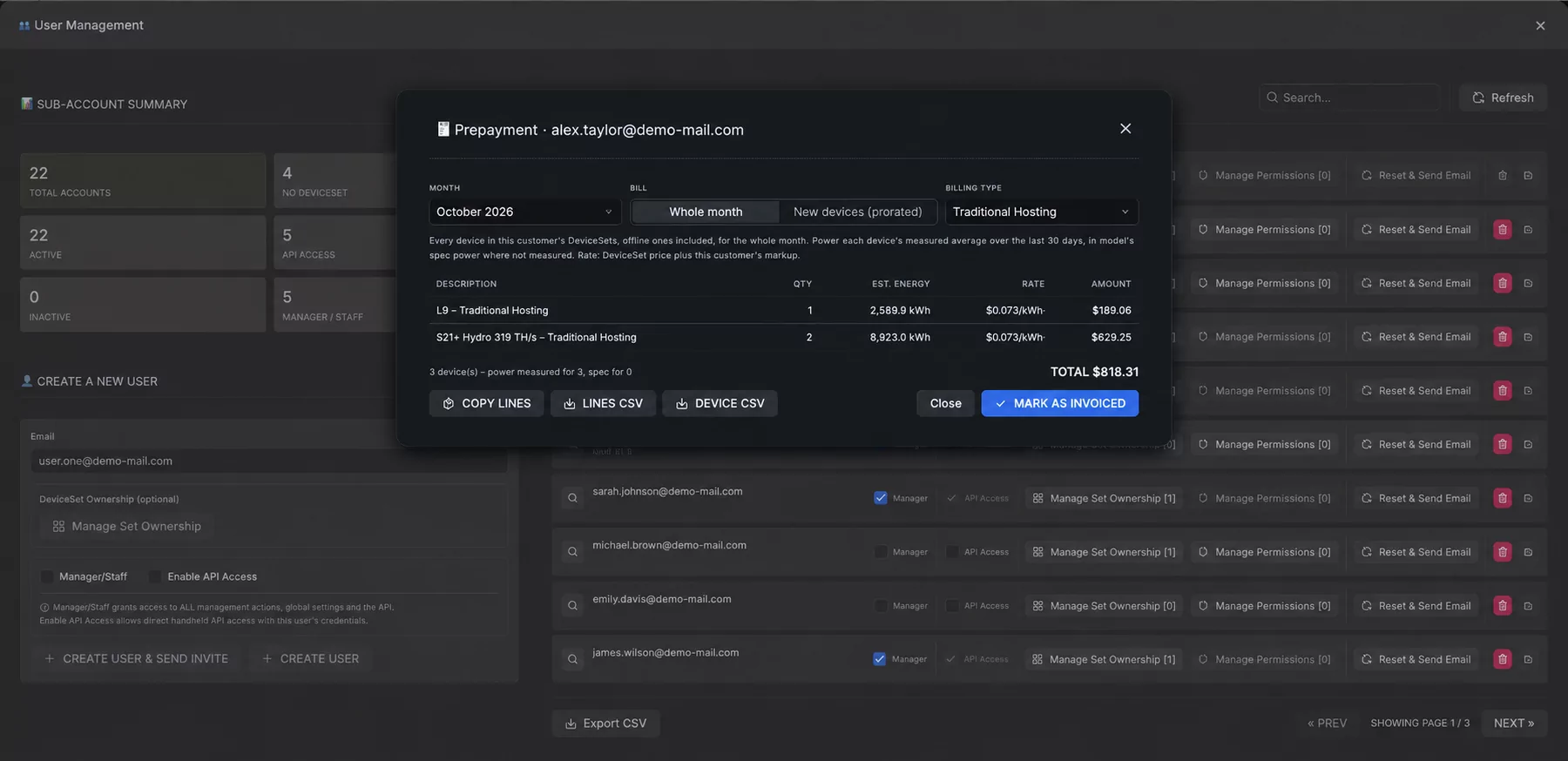
Task: Tick the Manager/Staff checkbox in new user form
Action: coord(47,576)
